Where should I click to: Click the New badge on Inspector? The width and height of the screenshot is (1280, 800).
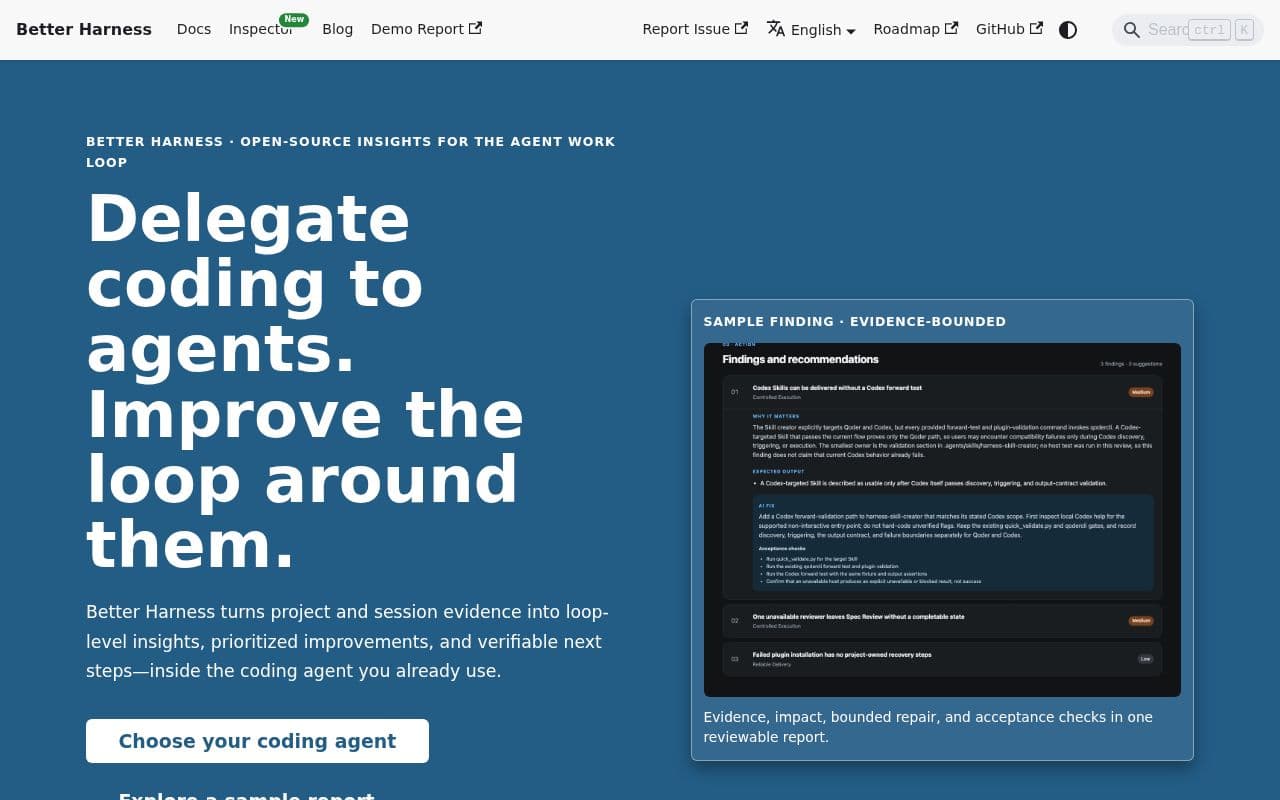tap(294, 19)
